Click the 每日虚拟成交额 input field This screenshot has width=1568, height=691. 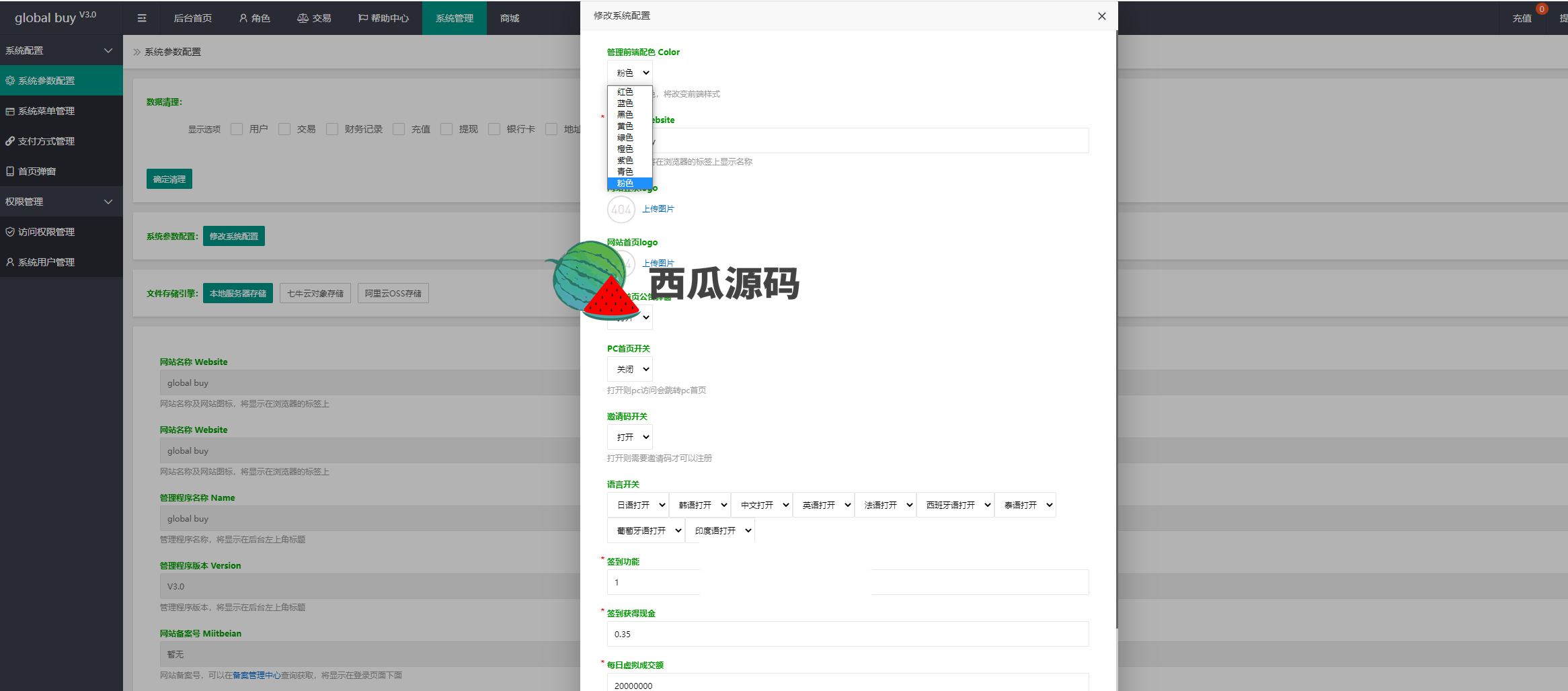click(x=848, y=682)
